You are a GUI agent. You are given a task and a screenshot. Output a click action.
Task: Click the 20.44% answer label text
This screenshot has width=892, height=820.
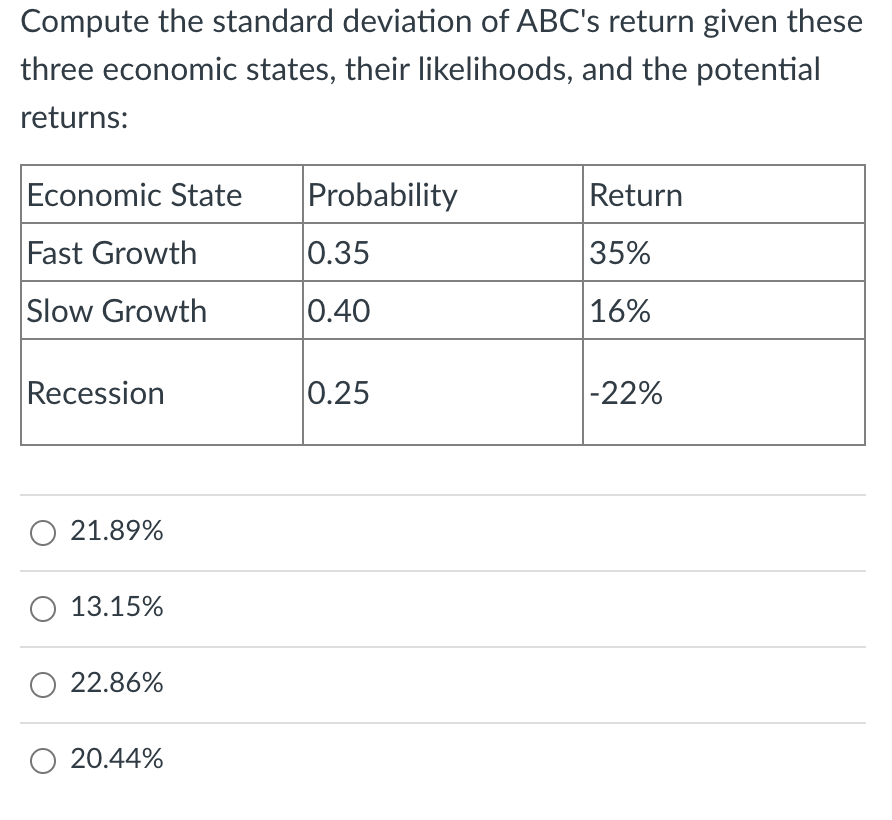pos(116,759)
